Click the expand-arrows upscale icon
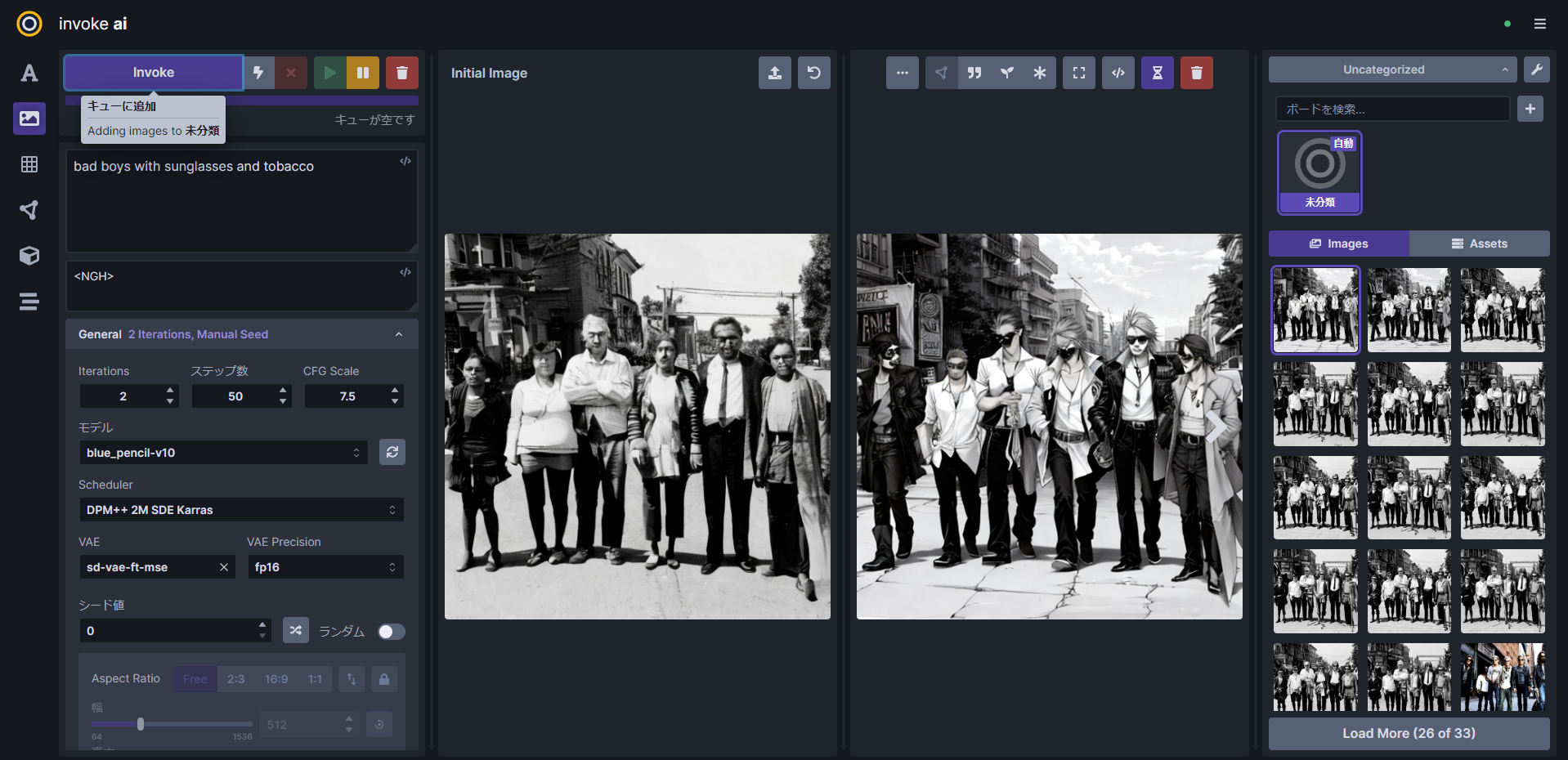1568x760 pixels. coord(1079,73)
